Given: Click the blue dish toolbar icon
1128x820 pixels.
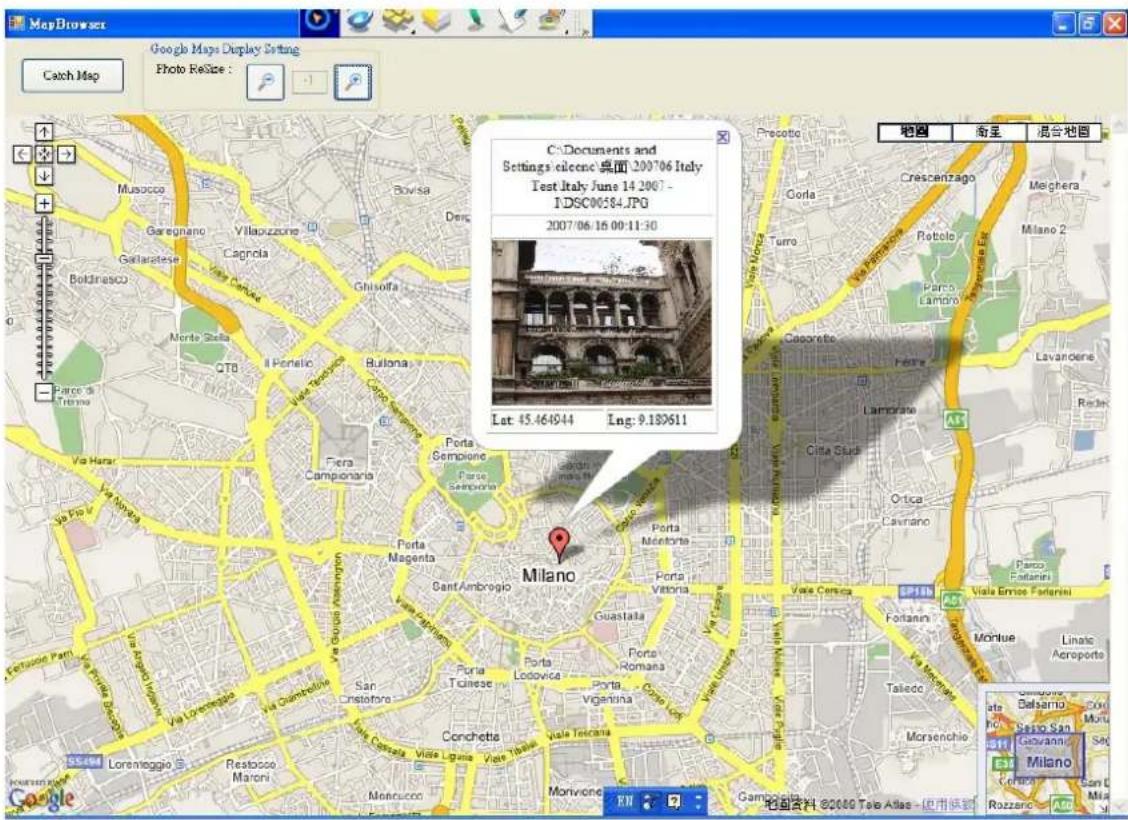Looking at the screenshot, I should coord(358,19).
